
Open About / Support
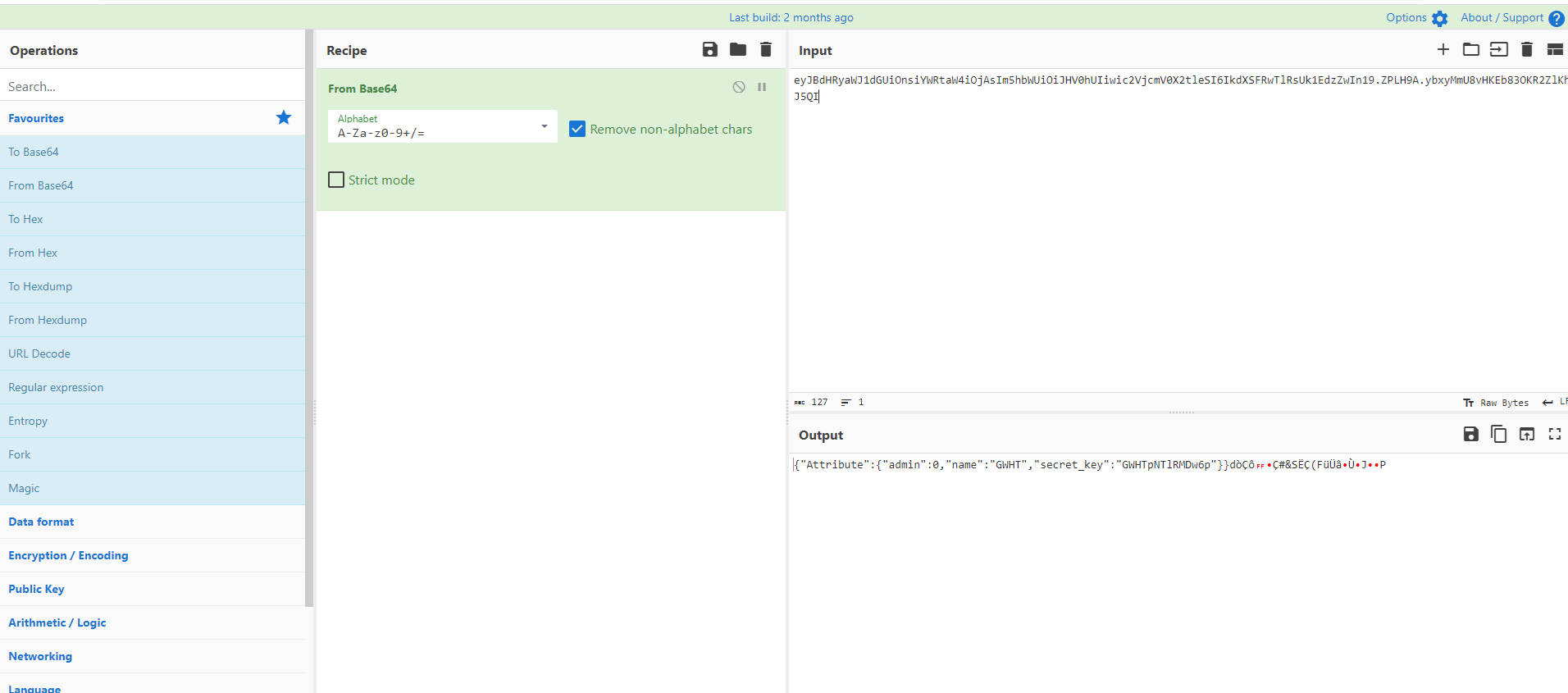pyautogui.click(x=1511, y=18)
